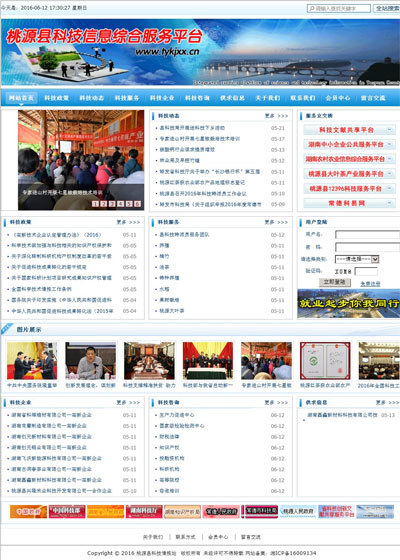The image size is (400, 560).
Task: Go to 会员中心 in the navigation bar
Action: [338, 98]
